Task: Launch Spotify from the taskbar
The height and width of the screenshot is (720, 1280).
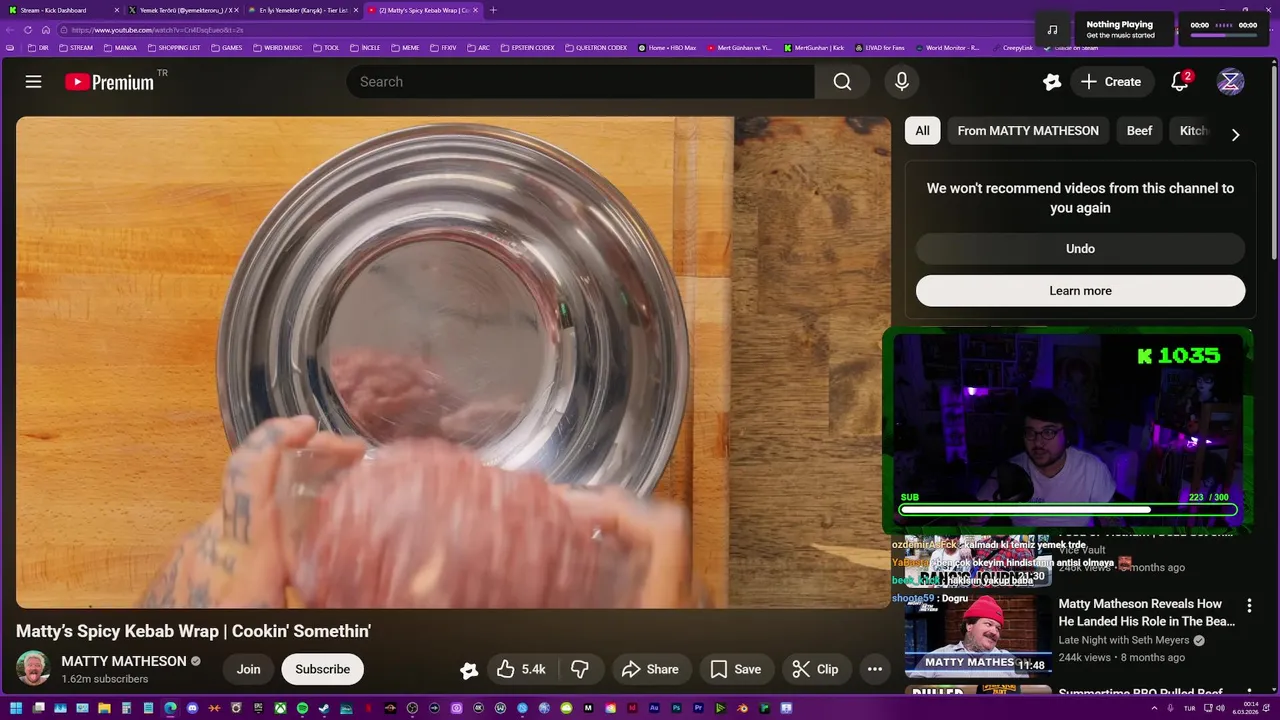Action: click(302, 708)
